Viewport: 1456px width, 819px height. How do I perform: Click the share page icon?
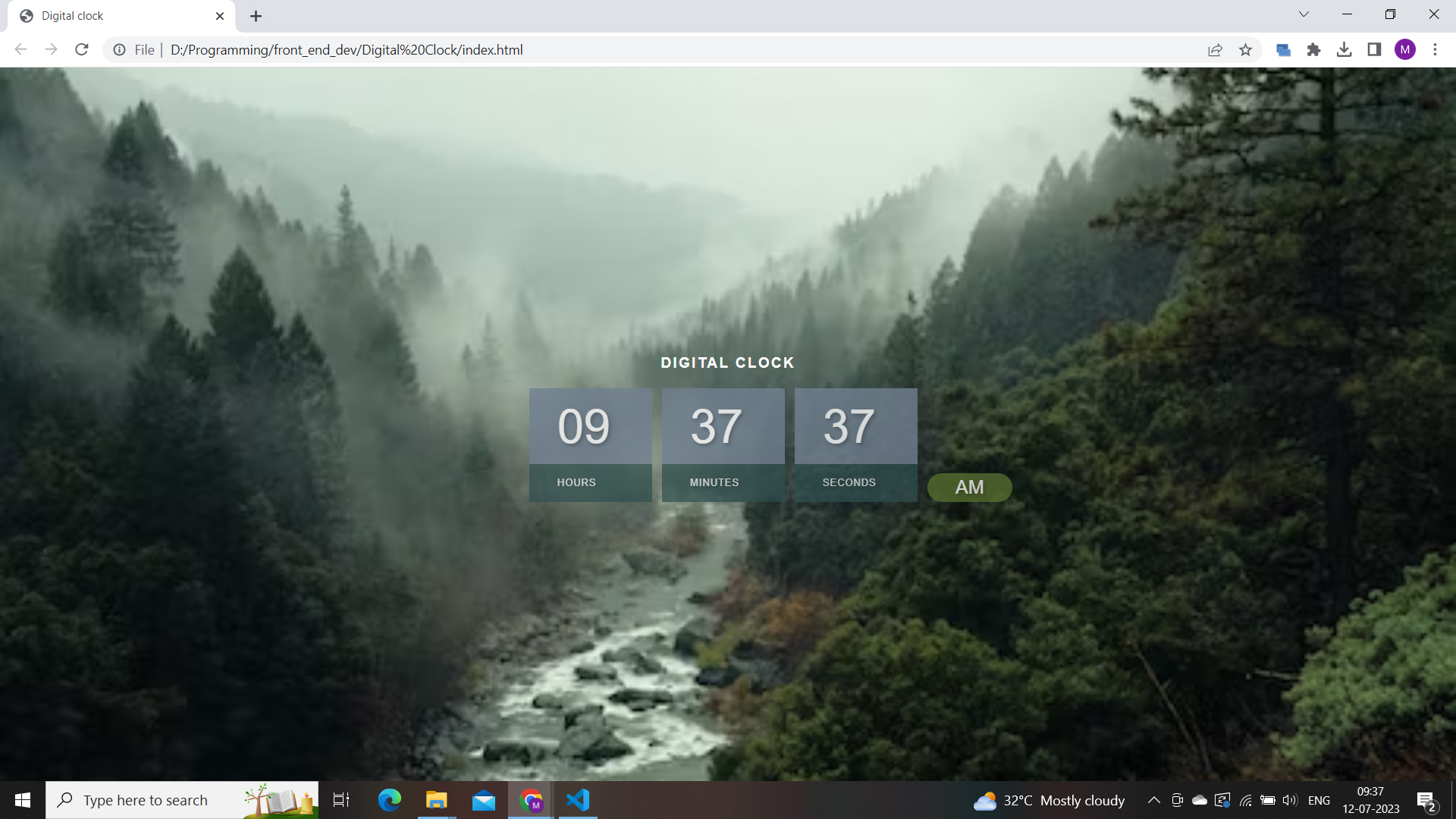pyautogui.click(x=1215, y=50)
